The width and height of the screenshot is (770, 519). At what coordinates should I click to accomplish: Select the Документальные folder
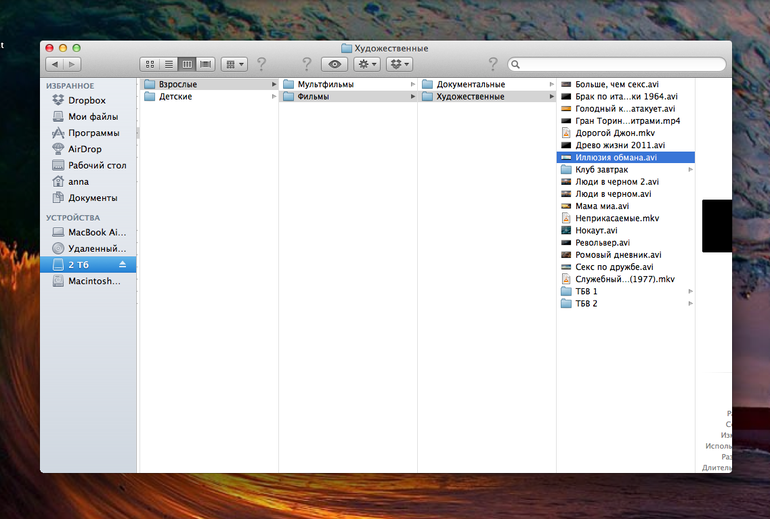(x=470, y=84)
